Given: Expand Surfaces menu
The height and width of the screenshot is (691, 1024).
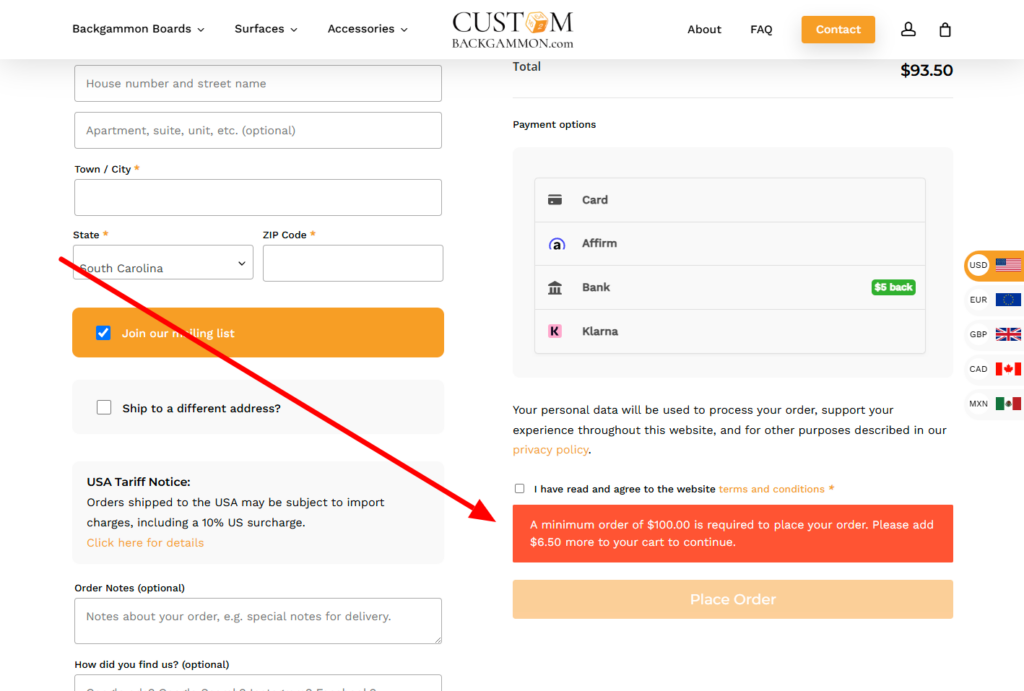Looking at the screenshot, I should pyautogui.click(x=266, y=29).
